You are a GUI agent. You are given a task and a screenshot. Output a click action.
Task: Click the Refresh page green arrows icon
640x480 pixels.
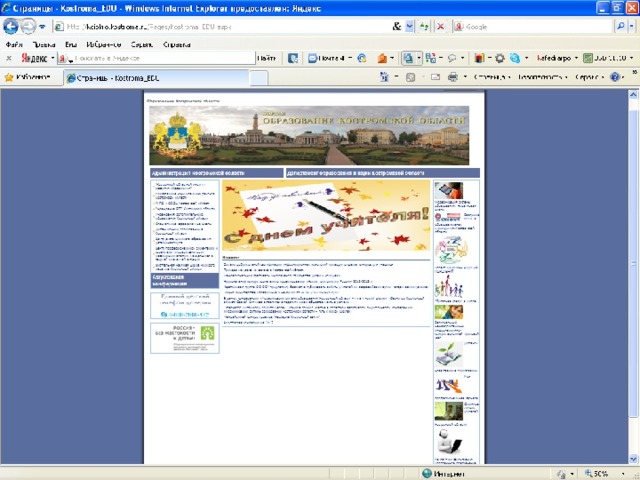[x=424, y=27]
